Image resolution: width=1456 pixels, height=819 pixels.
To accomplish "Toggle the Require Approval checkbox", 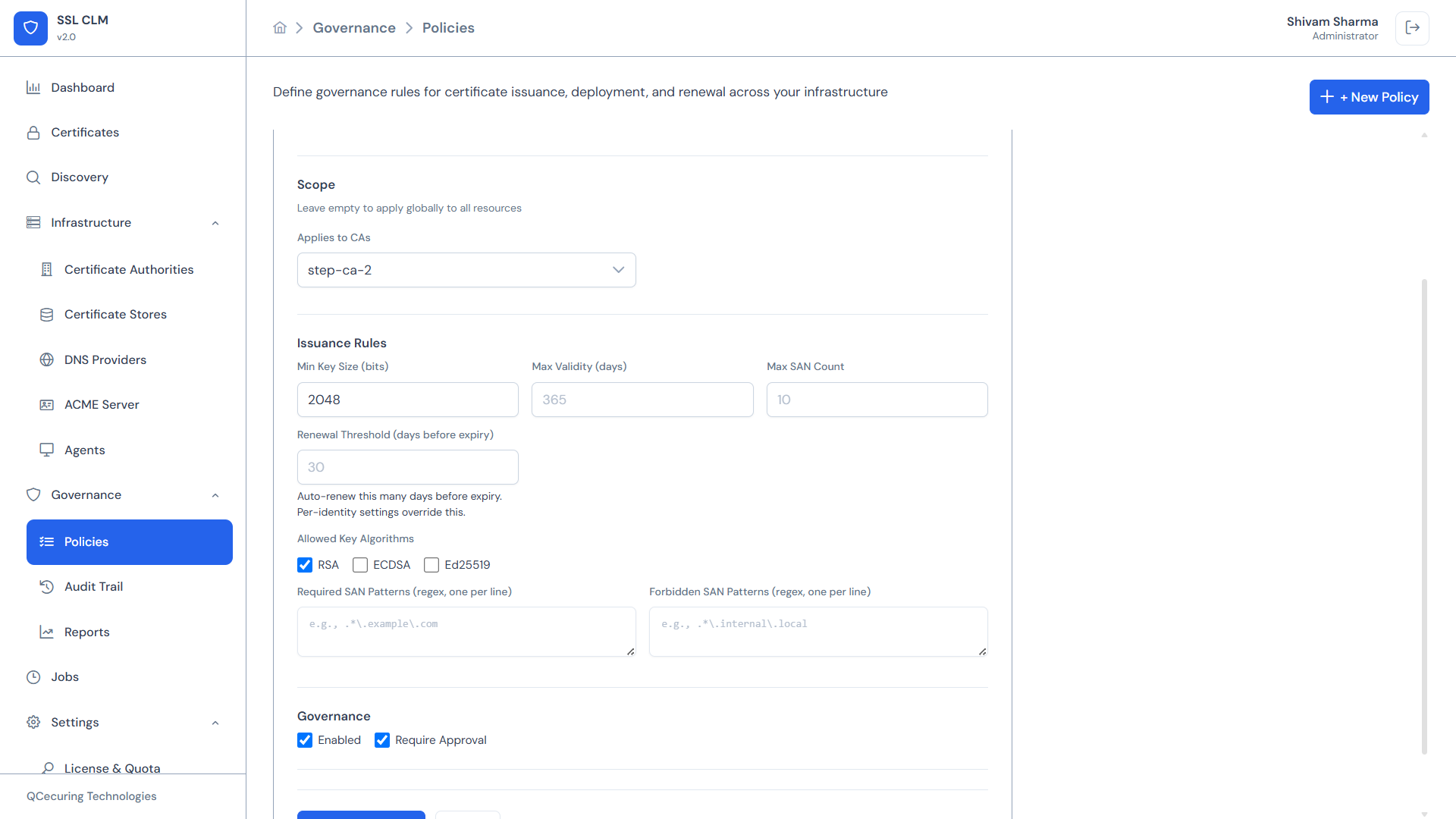I will (x=382, y=740).
